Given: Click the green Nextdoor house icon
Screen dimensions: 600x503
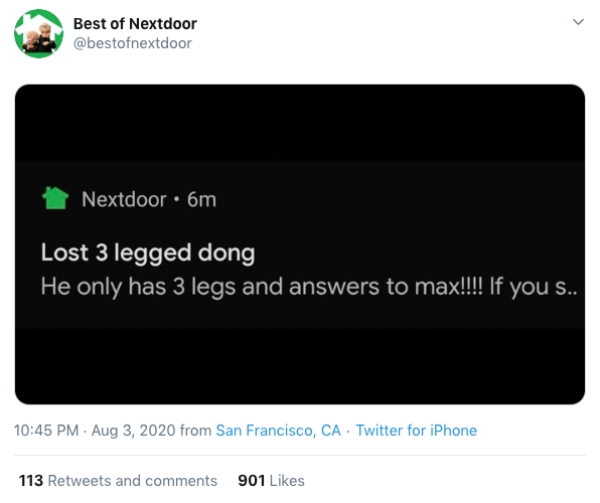Looking at the screenshot, I should (x=54, y=198).
